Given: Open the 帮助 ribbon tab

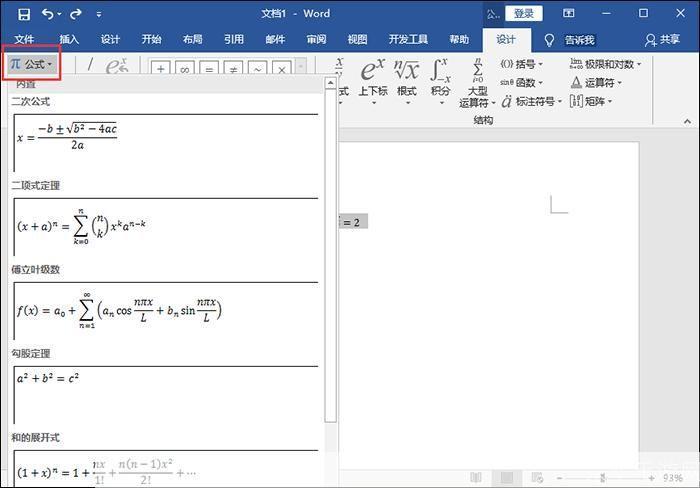Looking at the screenshot, I should (x=459, y=39).
